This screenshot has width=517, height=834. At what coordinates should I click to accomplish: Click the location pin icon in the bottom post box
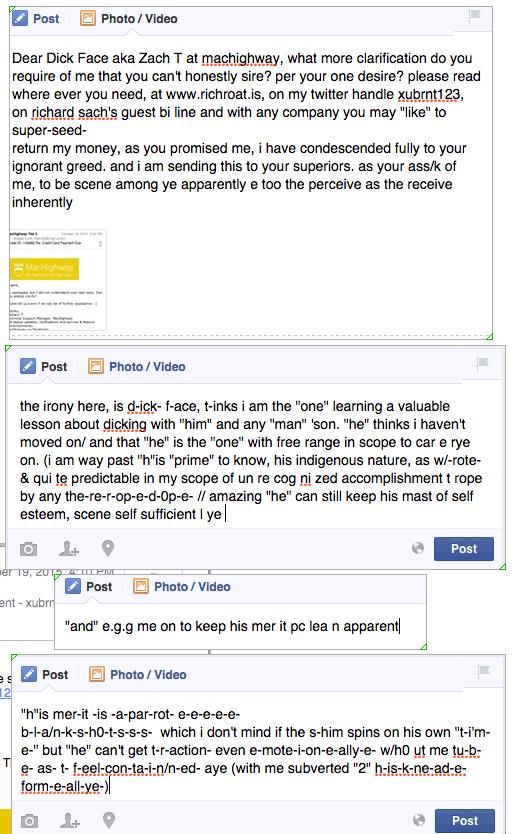[109, 821]
